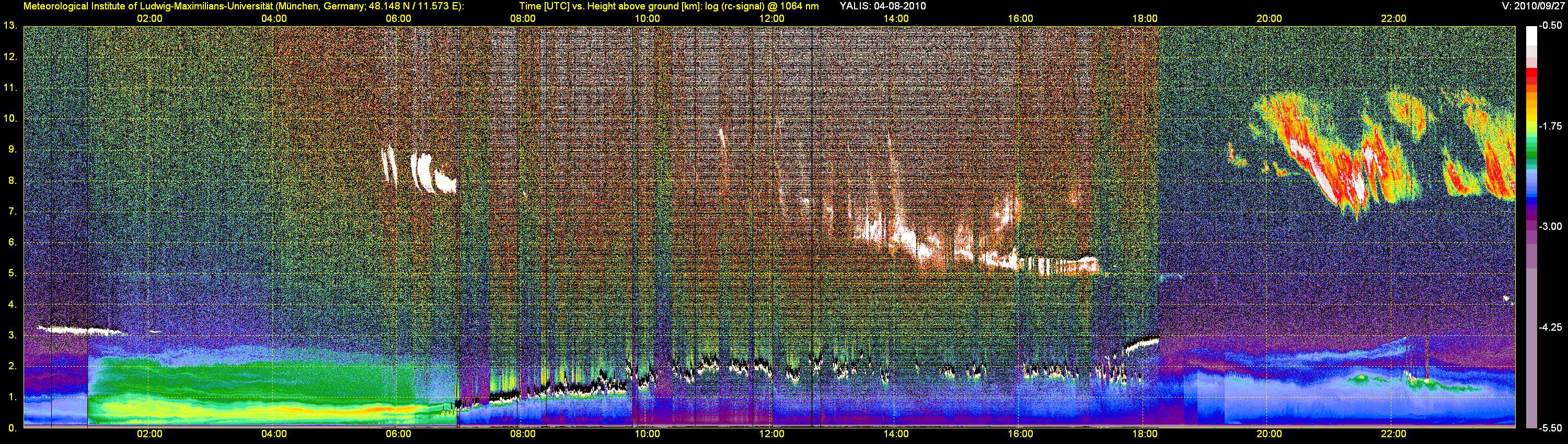The height and width of the screenshot is (444, 1568).
Task: Click the 14:00 label on the bottom time axis
Action: click(896, 434)
